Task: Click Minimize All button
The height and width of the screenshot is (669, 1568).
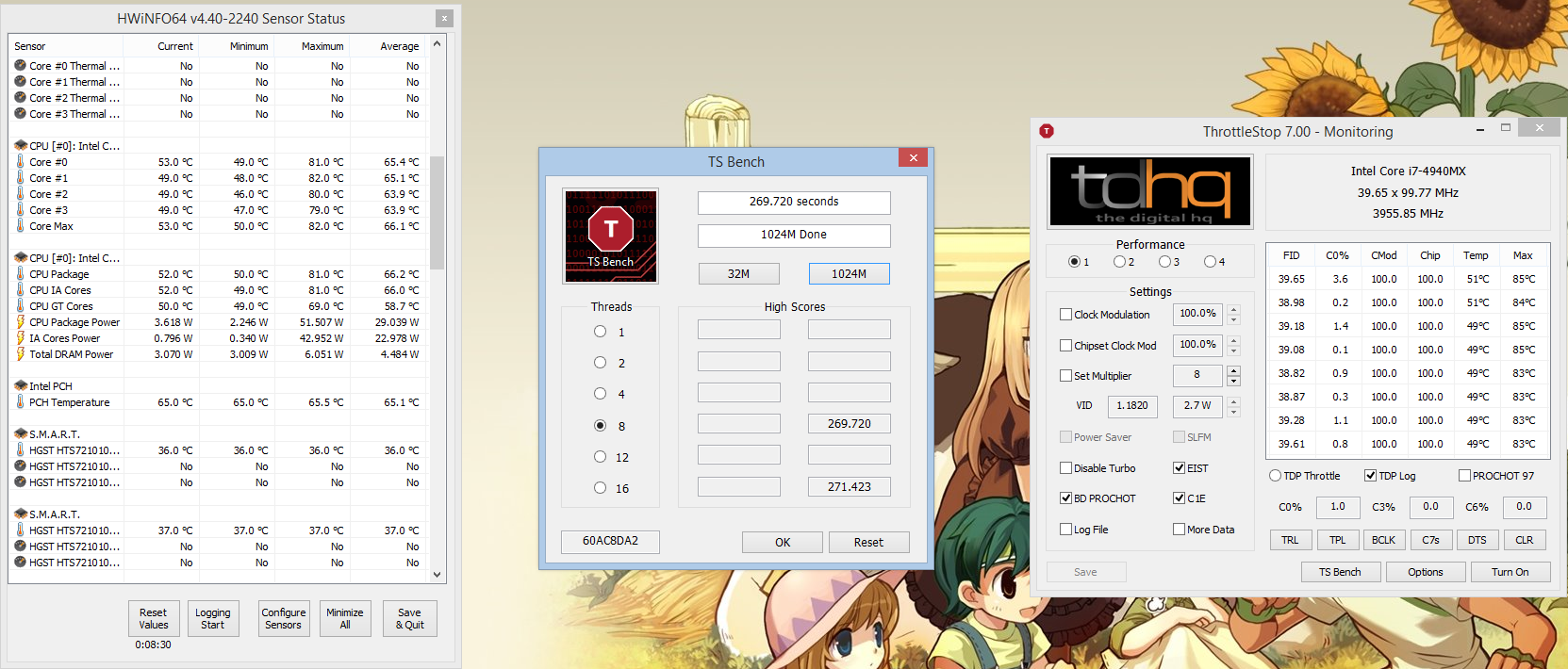Action: pyautogui.click(x=345, y=618)
